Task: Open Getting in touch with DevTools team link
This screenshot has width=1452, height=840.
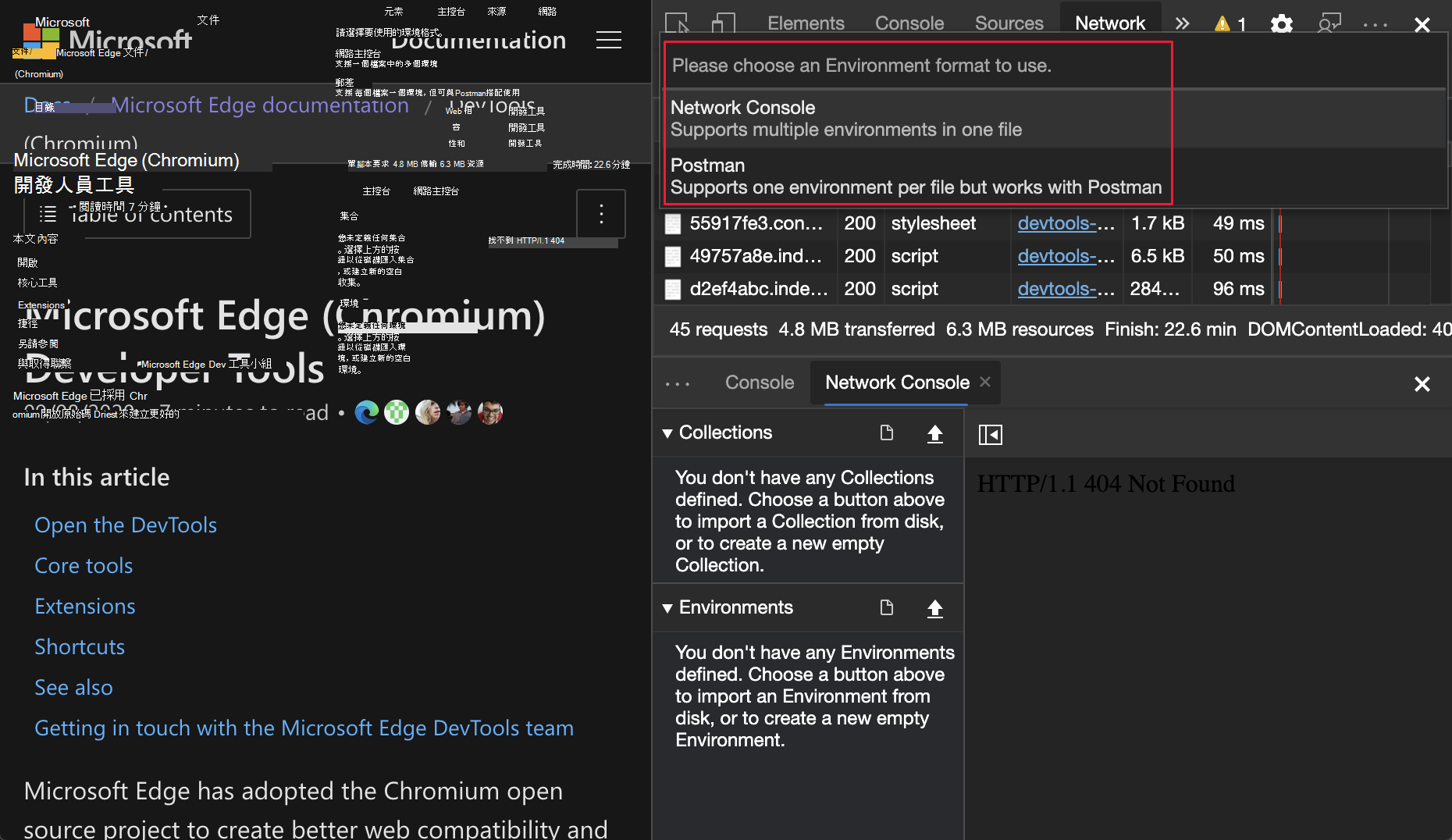Action: coord(304,728)
